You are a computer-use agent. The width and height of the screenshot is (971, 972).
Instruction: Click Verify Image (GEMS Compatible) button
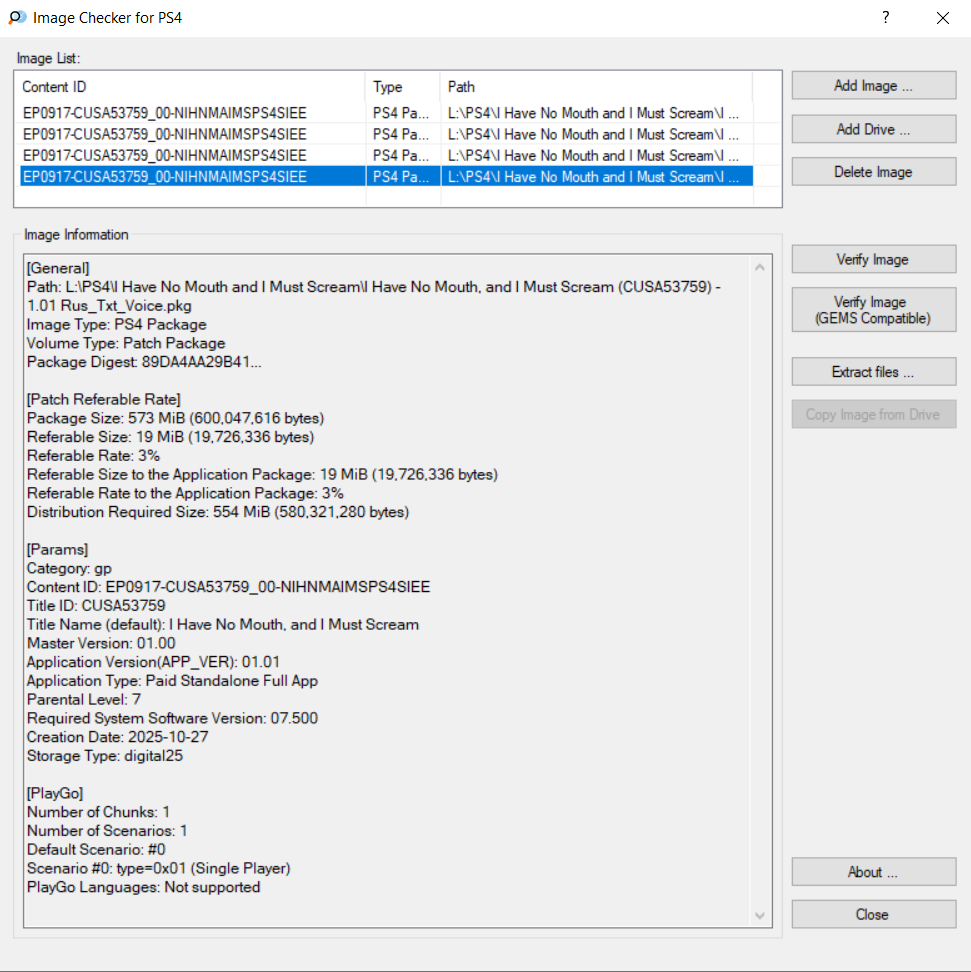pyautogui.click(x=873, y=310)
